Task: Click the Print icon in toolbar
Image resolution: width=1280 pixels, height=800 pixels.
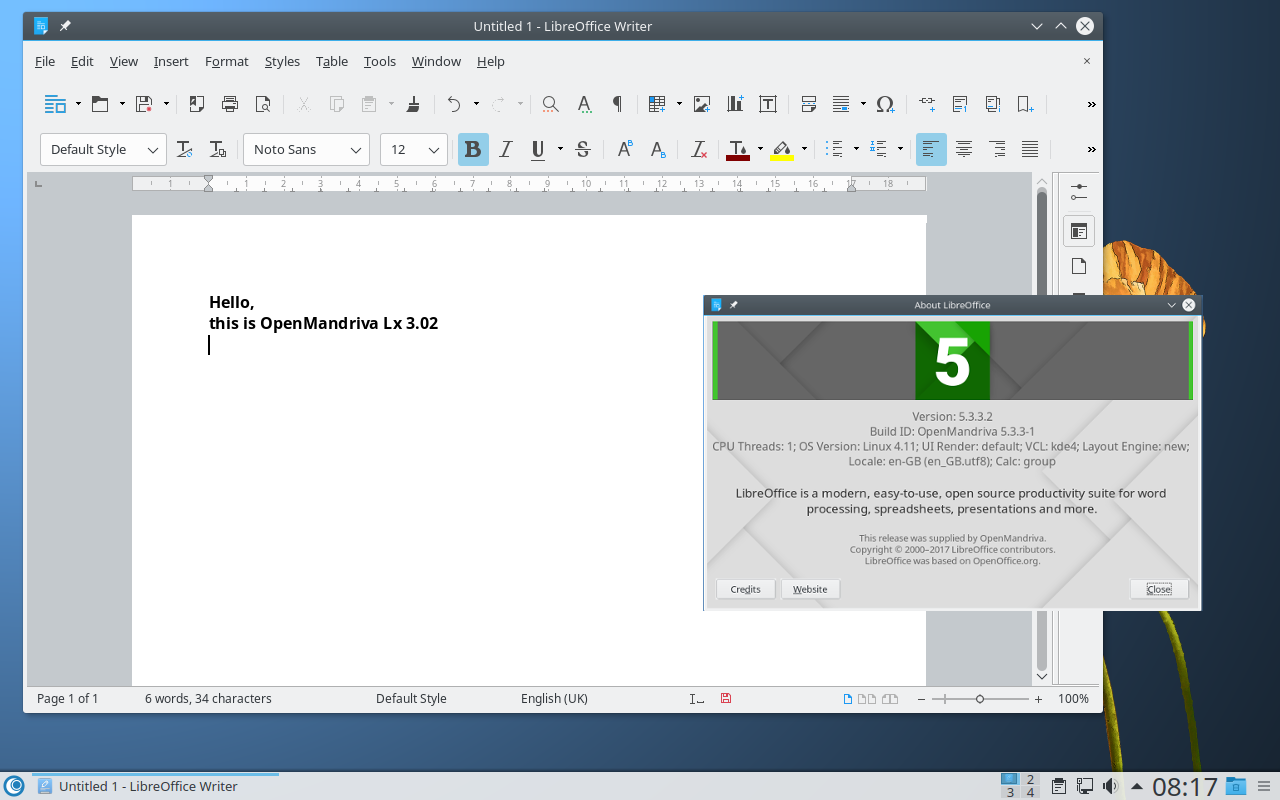Action: [x=230, y=103]
